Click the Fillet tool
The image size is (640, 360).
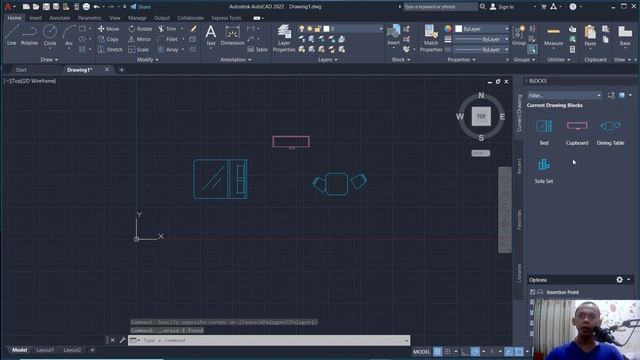click(168, 39)
